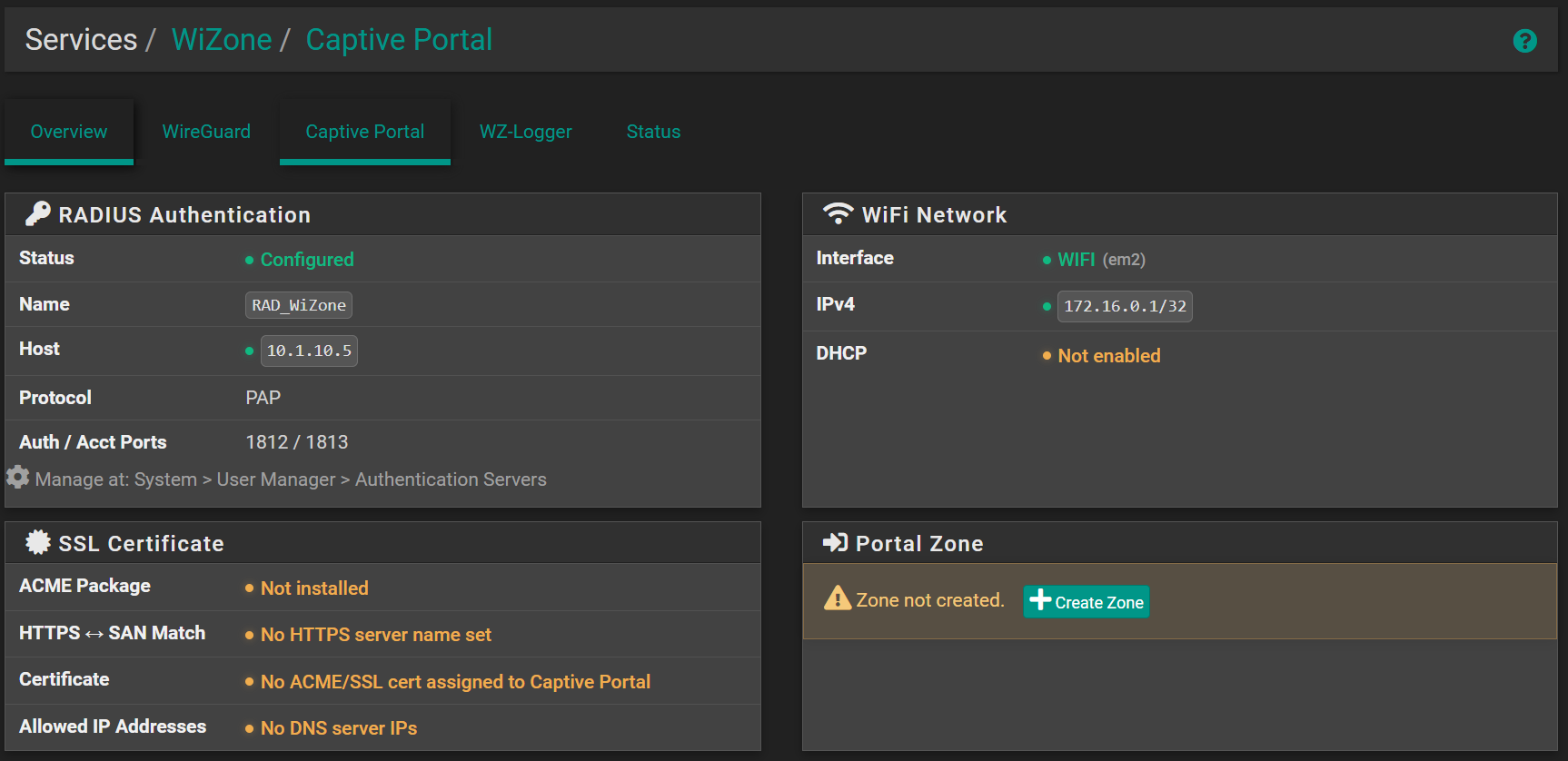
Task: Click the orange dot beside ACME Not installed
Action: (249, 588)
